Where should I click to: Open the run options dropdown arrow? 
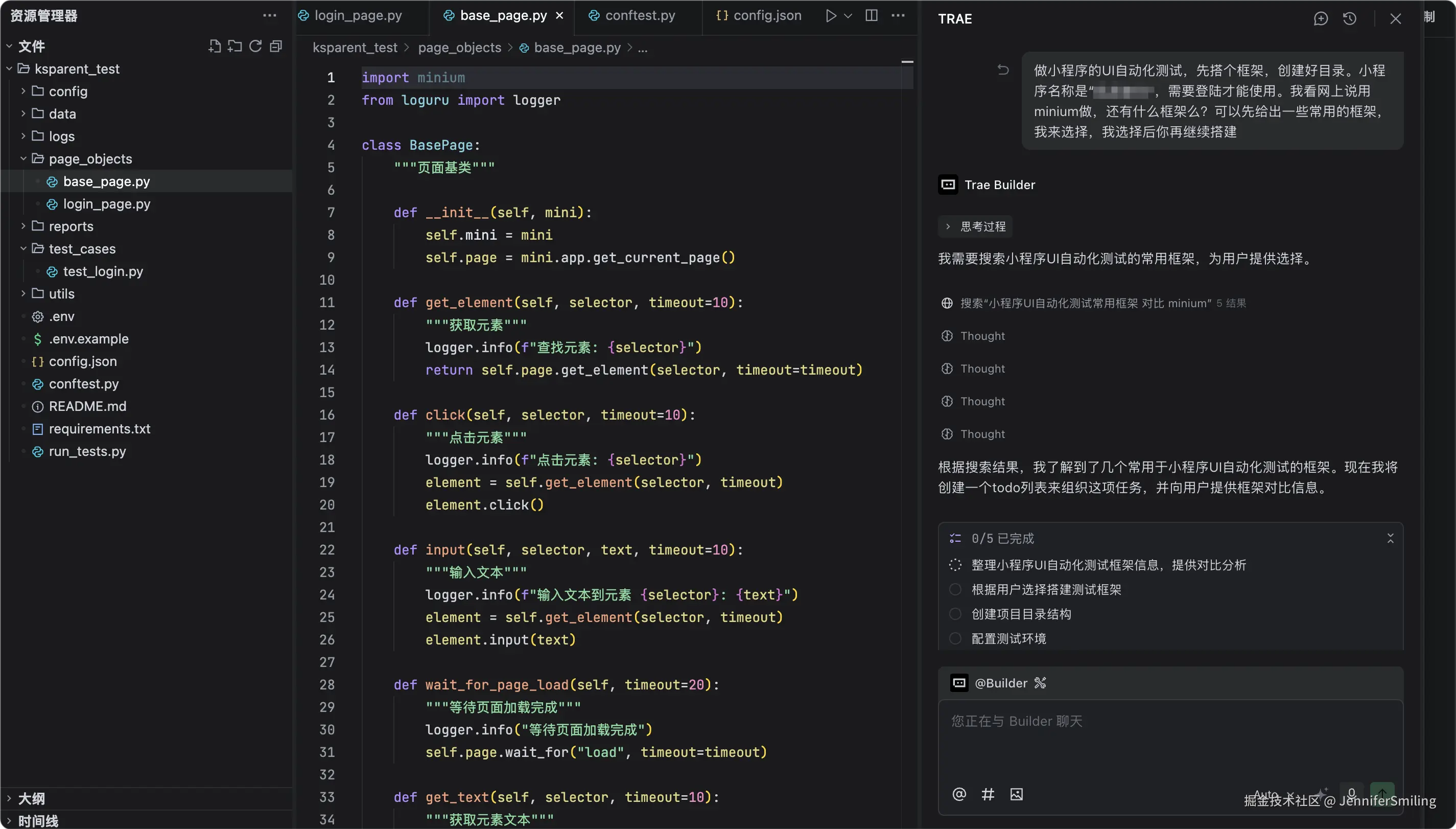[848, 15]
